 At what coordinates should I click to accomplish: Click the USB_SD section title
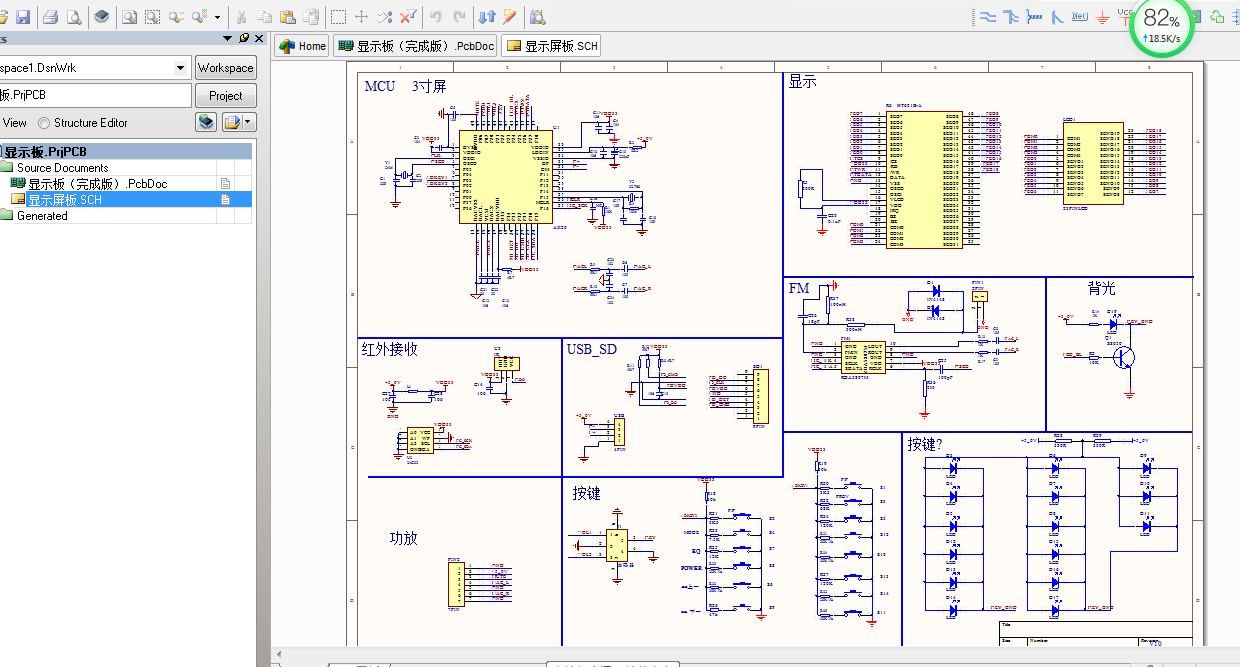(594, 350)
